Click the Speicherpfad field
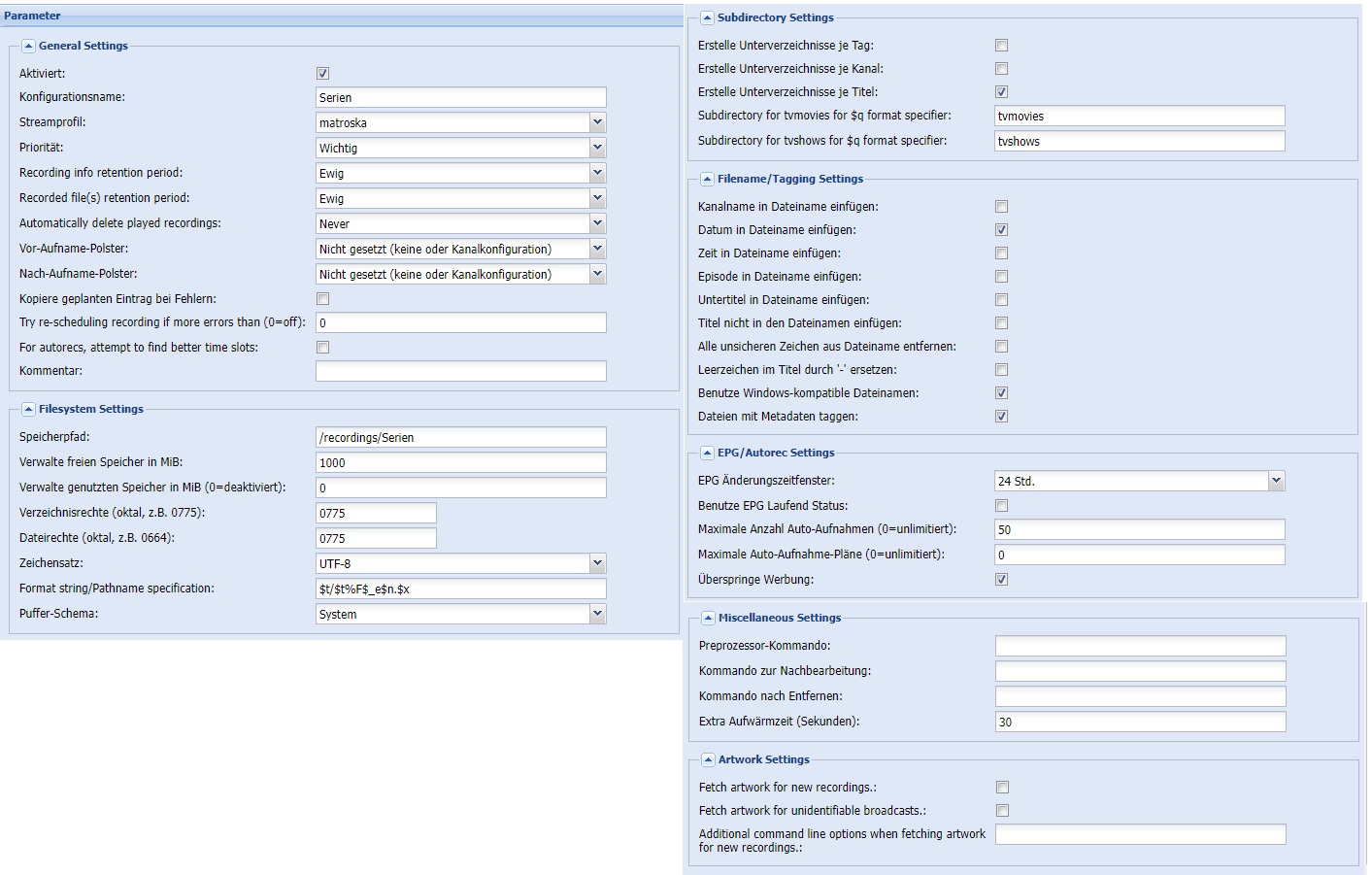 [461, 437]
